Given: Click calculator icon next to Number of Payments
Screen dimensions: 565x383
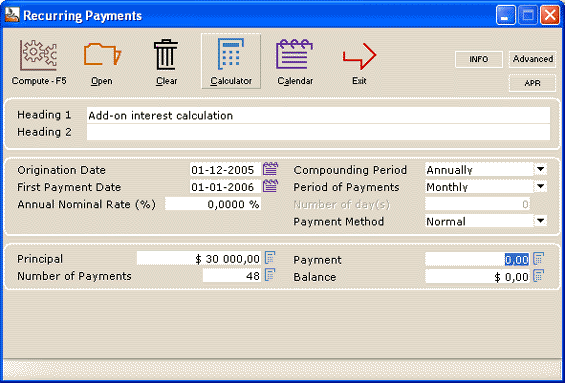Looking at the screenshot, I should 270,275.
